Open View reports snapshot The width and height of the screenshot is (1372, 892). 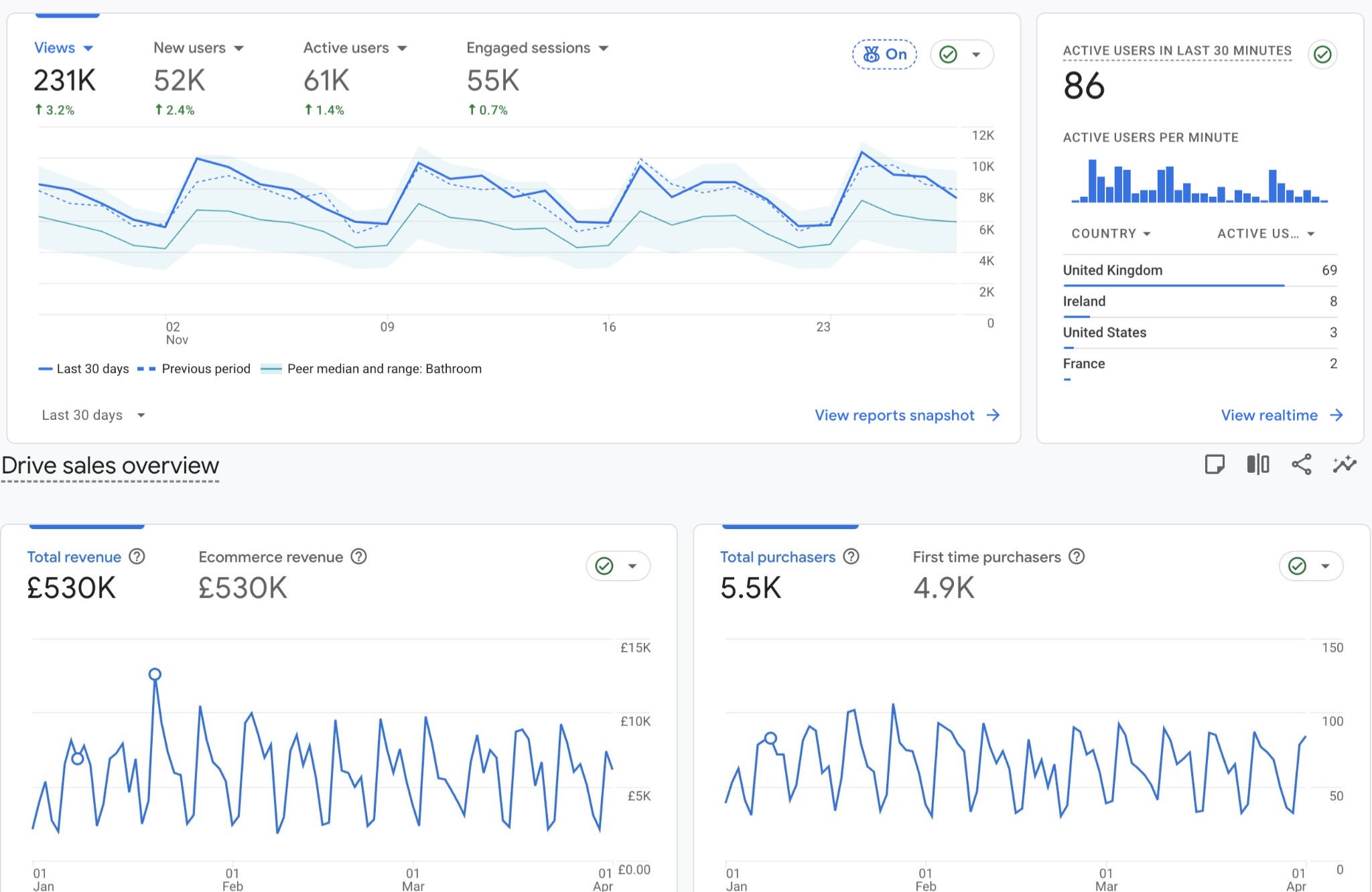[x=906, y=415]
